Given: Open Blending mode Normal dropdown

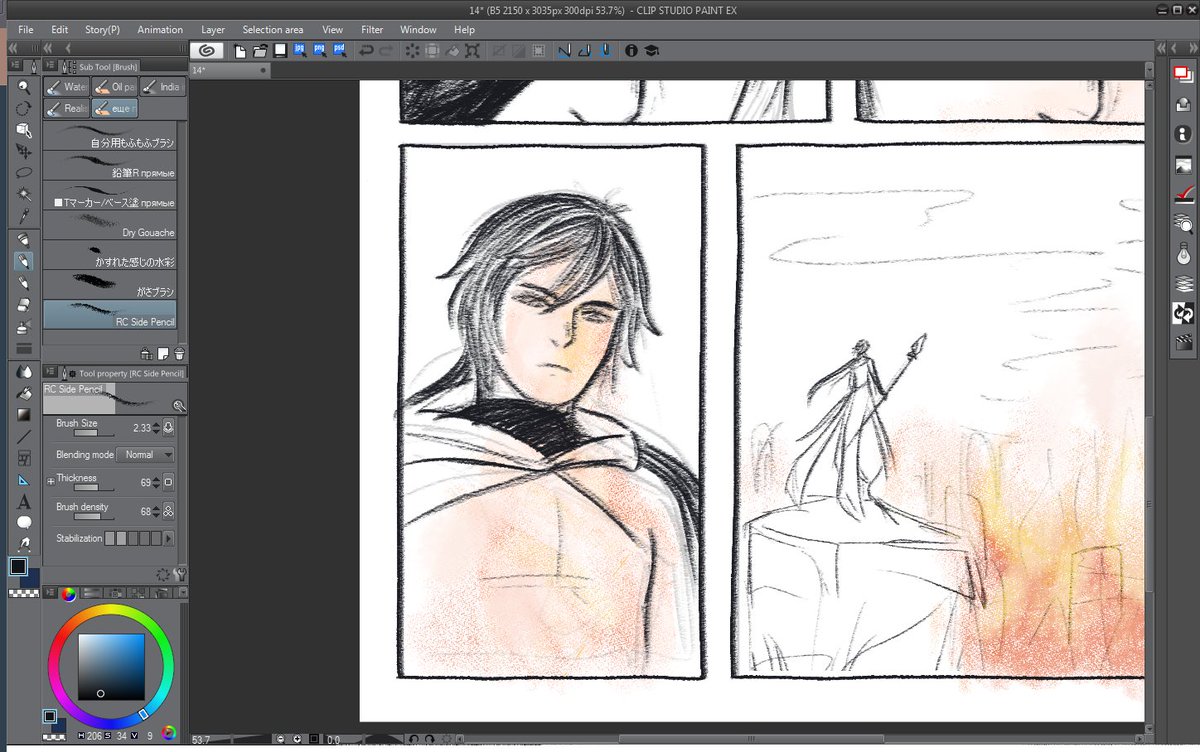Looking at the screenshot, I should (145, 455).
